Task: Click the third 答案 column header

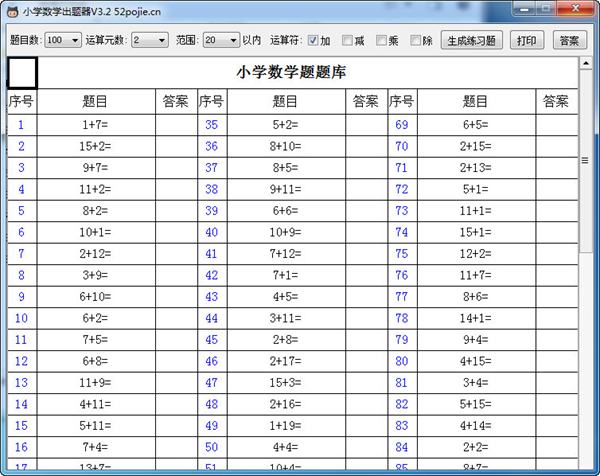Action: 556,101
